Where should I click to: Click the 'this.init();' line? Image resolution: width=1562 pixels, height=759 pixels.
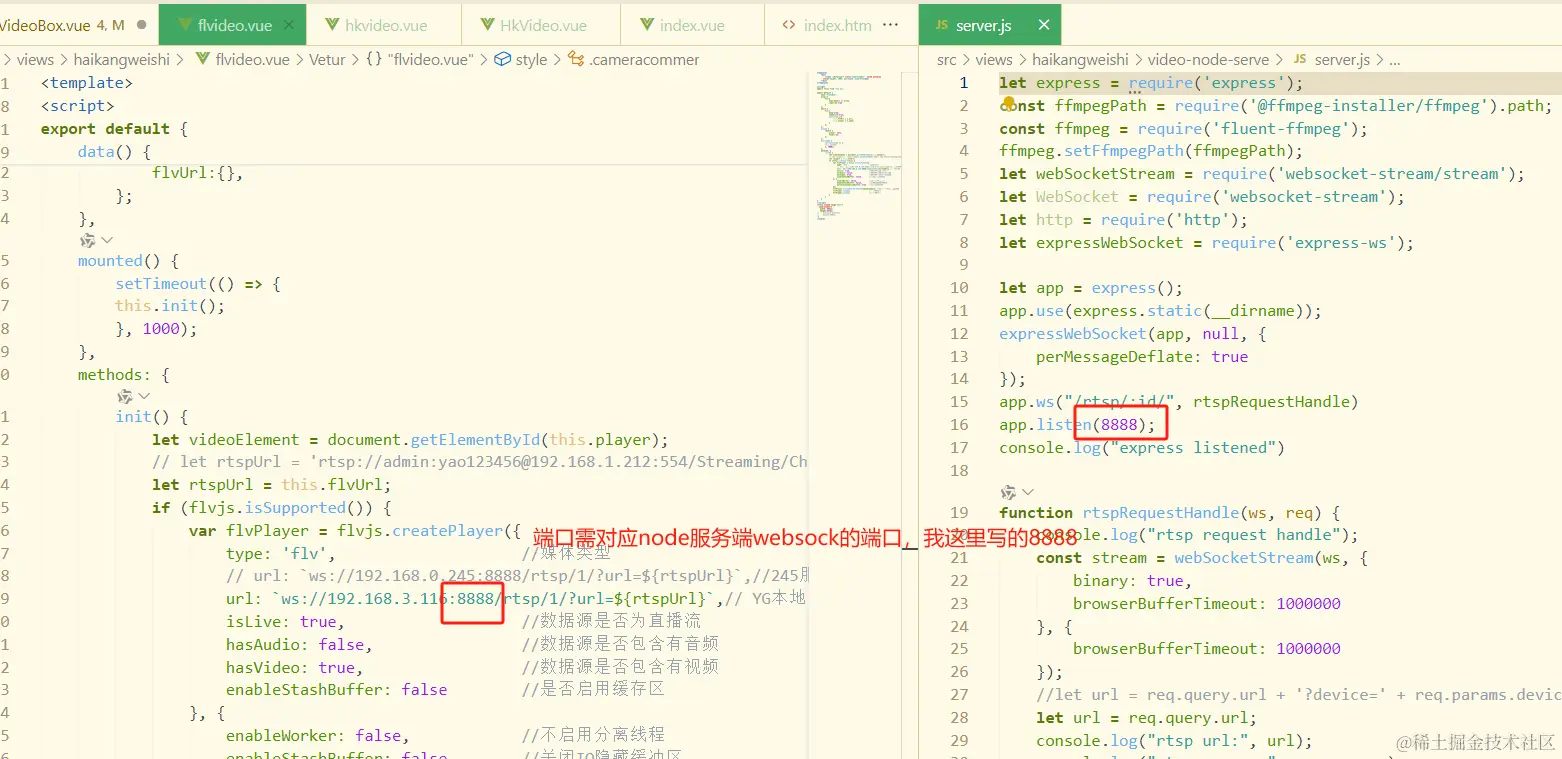[x=170, y=306]
